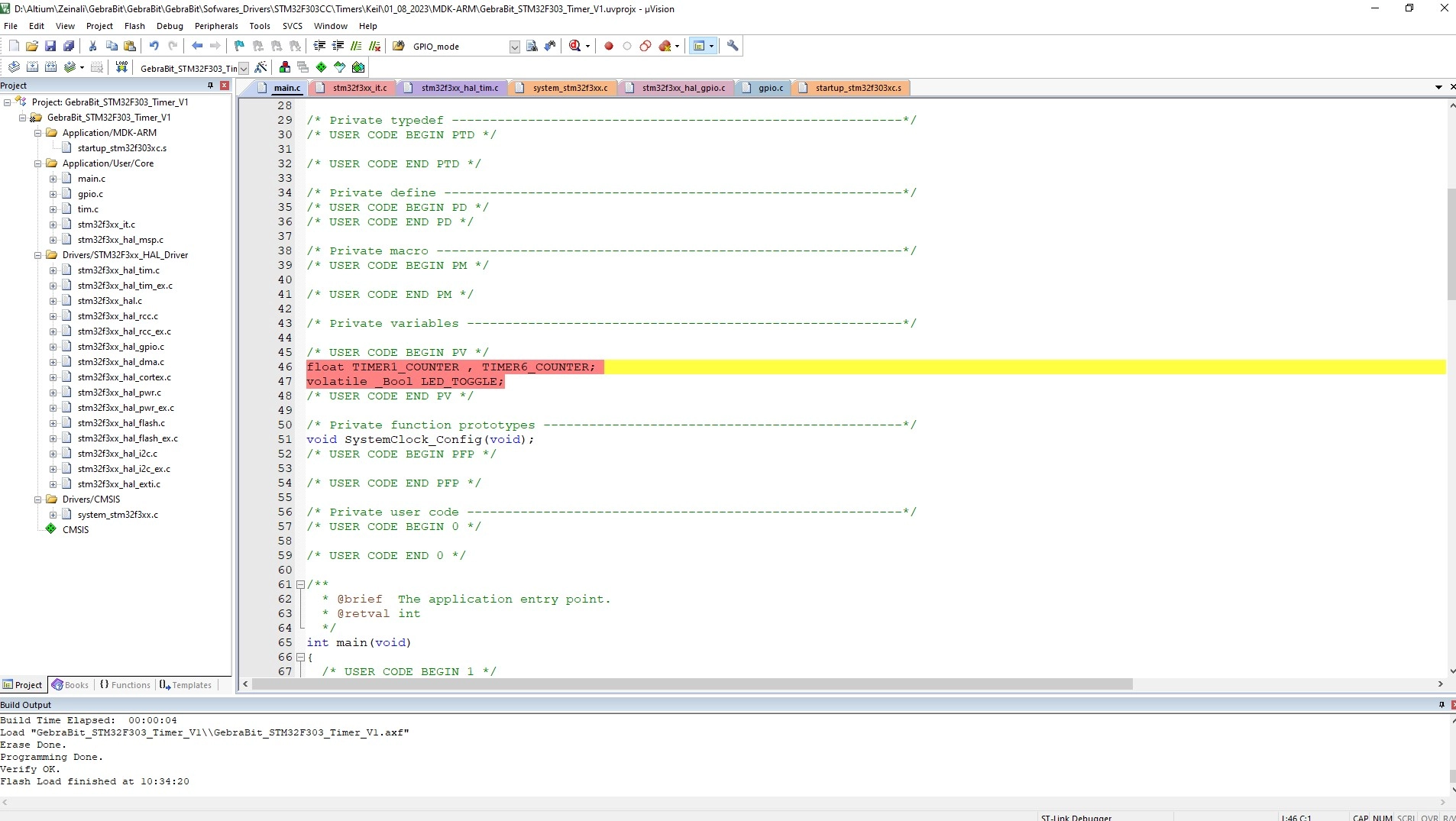The image size is (1456, 821).
Task: Save all files icon
Action: point(69,46)
